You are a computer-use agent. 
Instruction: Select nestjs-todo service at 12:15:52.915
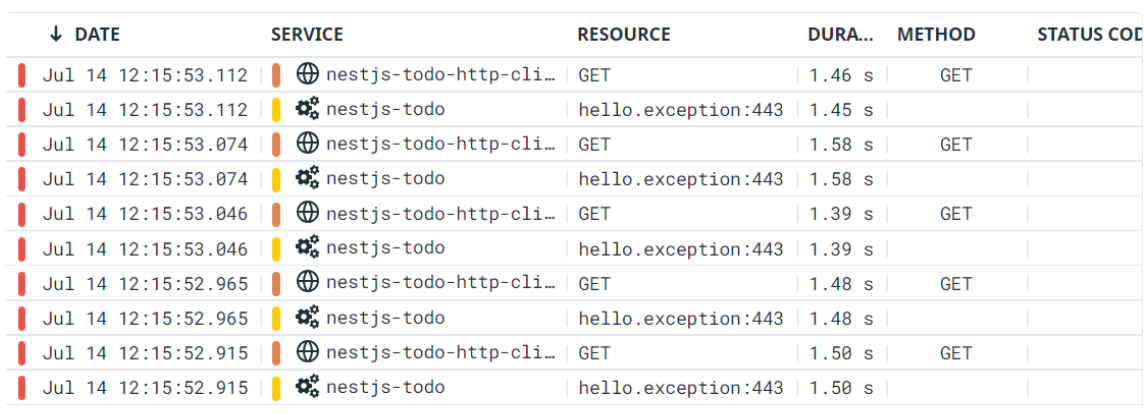[385, 388]
